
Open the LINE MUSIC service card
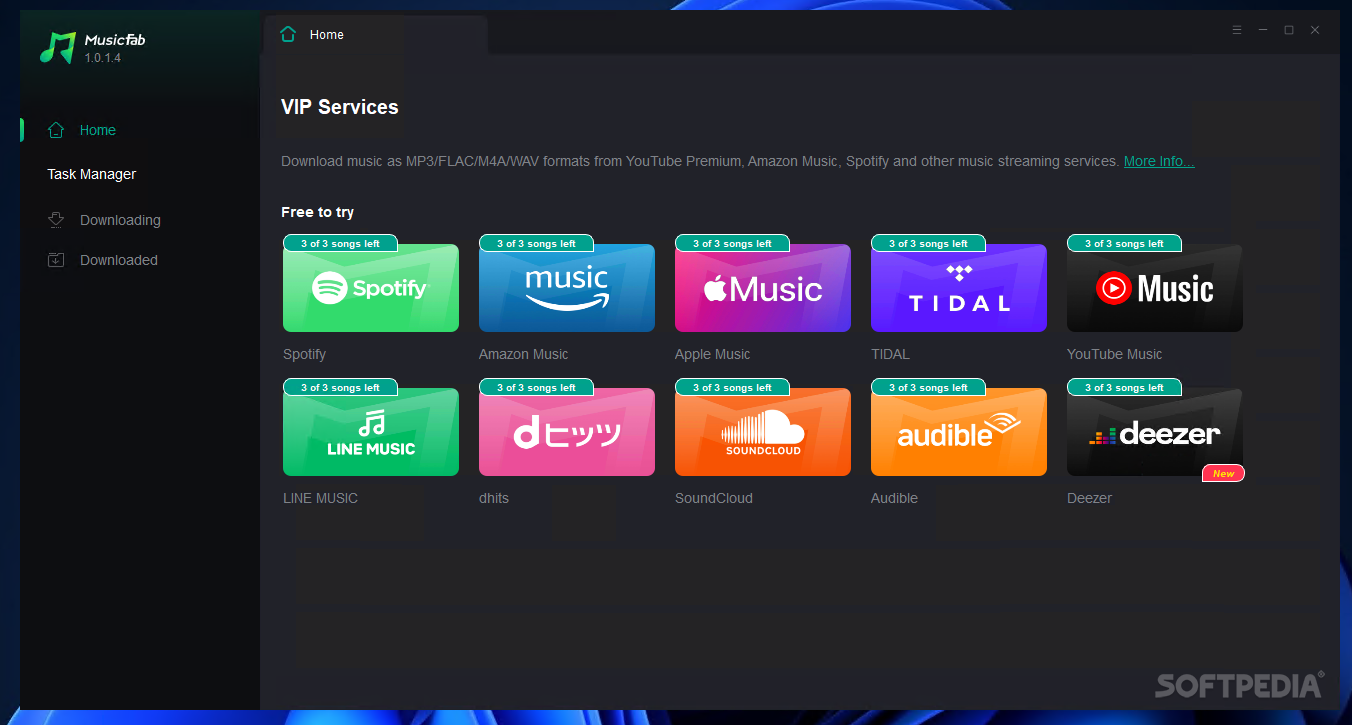pos(371,432)
